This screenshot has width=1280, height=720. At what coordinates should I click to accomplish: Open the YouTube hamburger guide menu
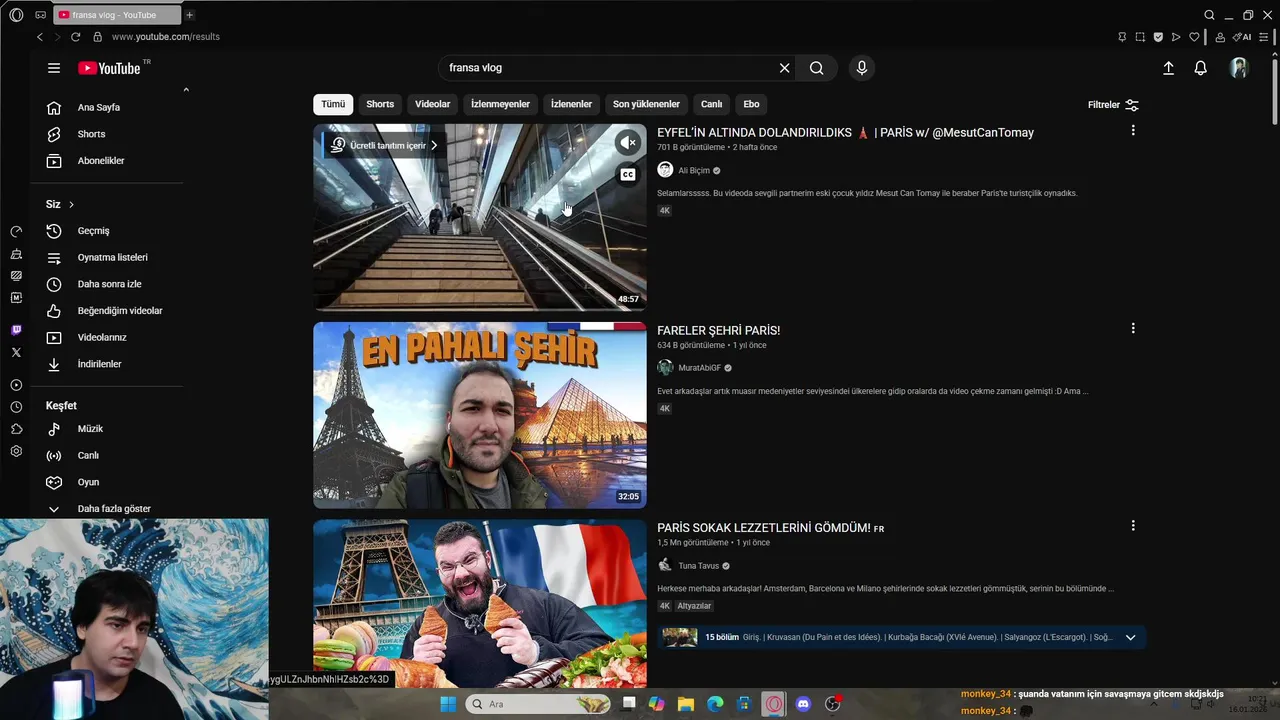(54, 68)
